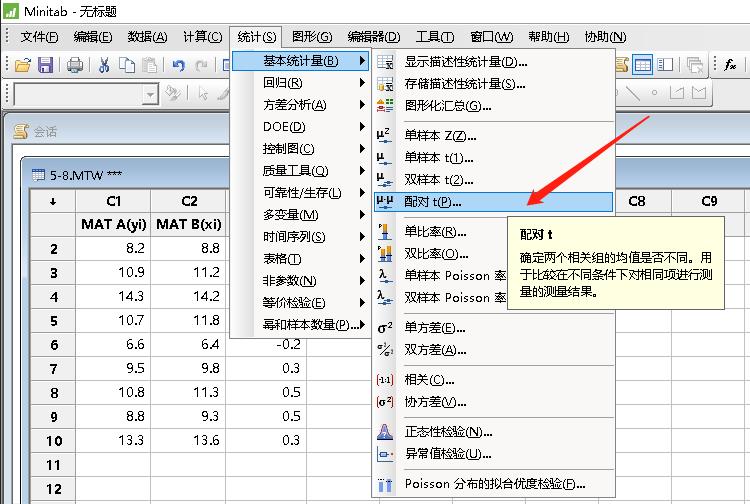Activate the worksheet grid toolbar icon
The image size is (750, 504).
(642, 65)
